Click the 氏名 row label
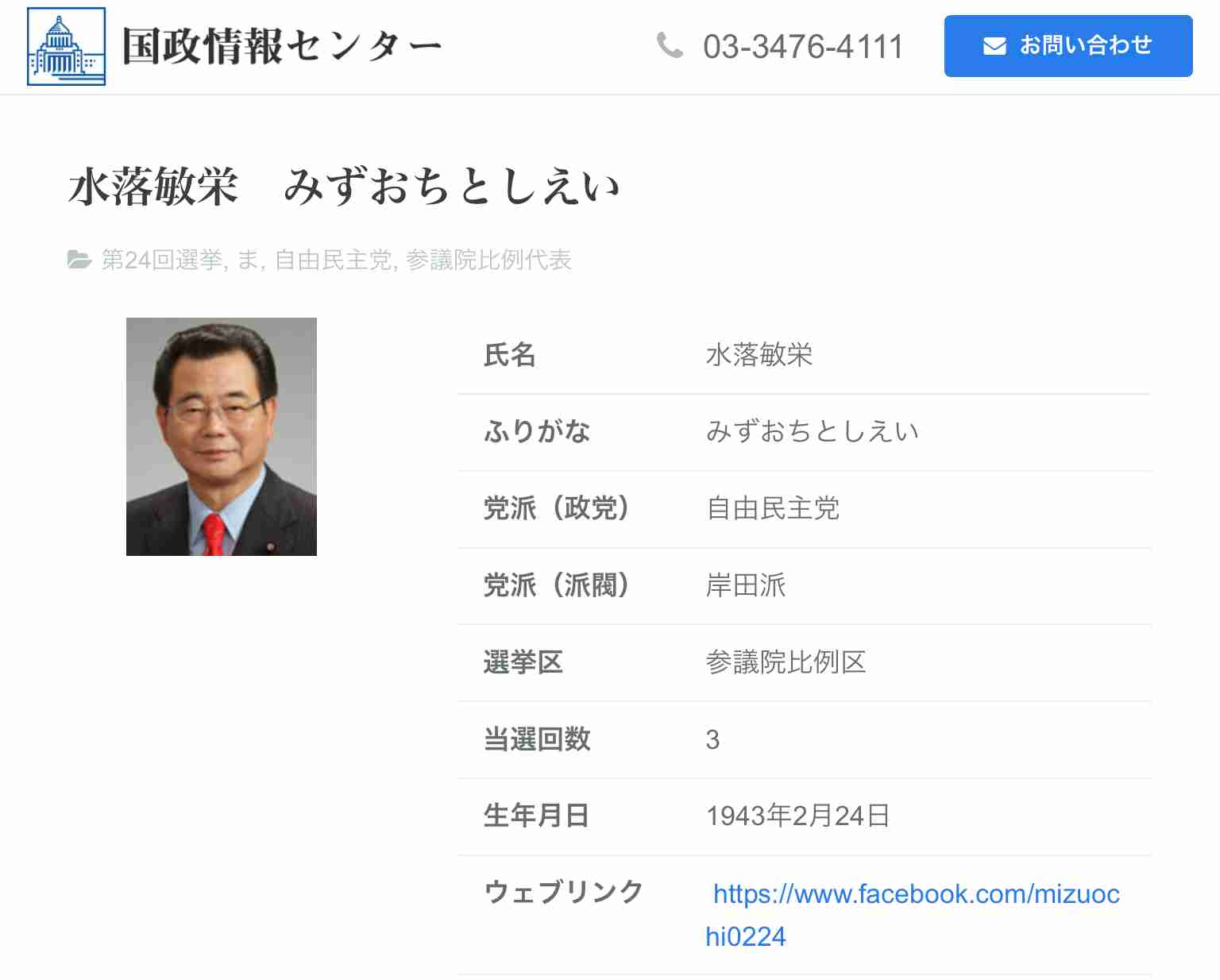Viewport: 1220px width, 980px height. 510,355
